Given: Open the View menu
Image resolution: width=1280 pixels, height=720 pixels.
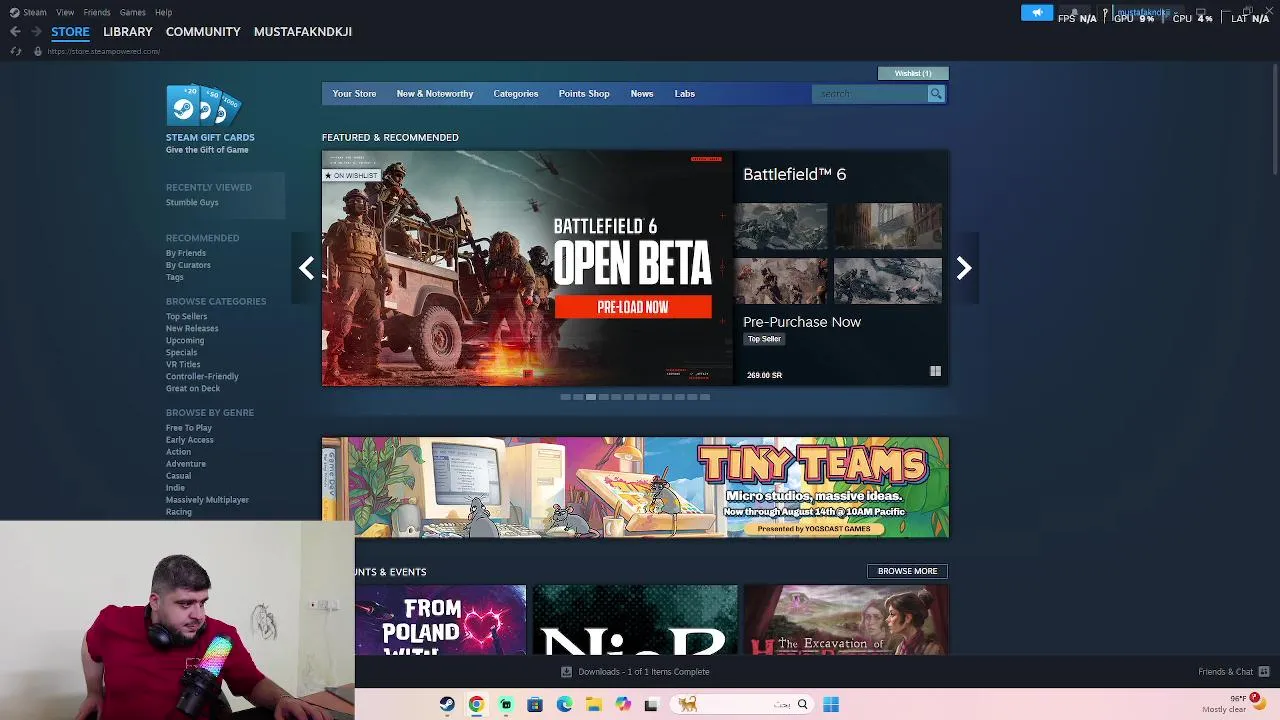Looking at the screenshot, I should 65,12.
